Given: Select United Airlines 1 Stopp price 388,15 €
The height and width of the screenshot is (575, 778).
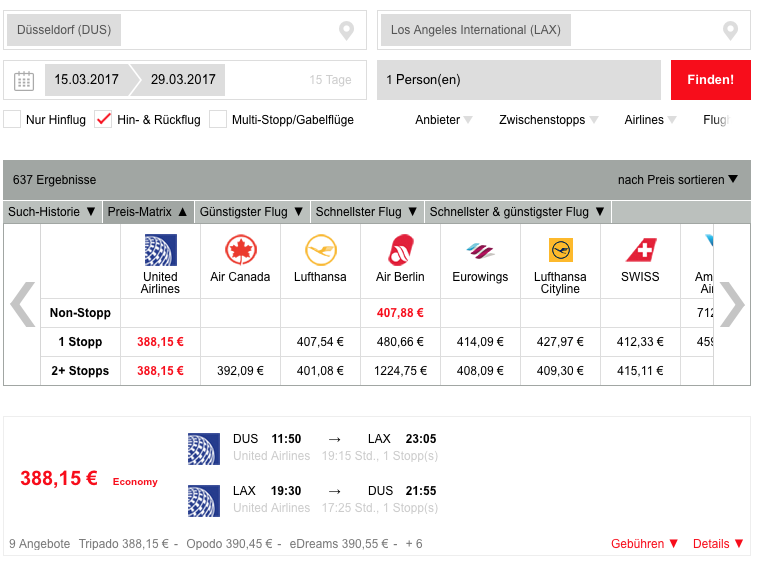Looking at the screenshot, I should coord(161,342).
